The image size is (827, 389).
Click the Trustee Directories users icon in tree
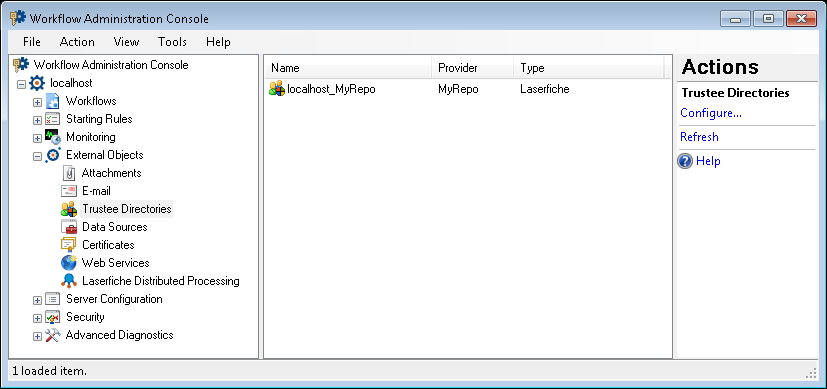coord(69,209)
